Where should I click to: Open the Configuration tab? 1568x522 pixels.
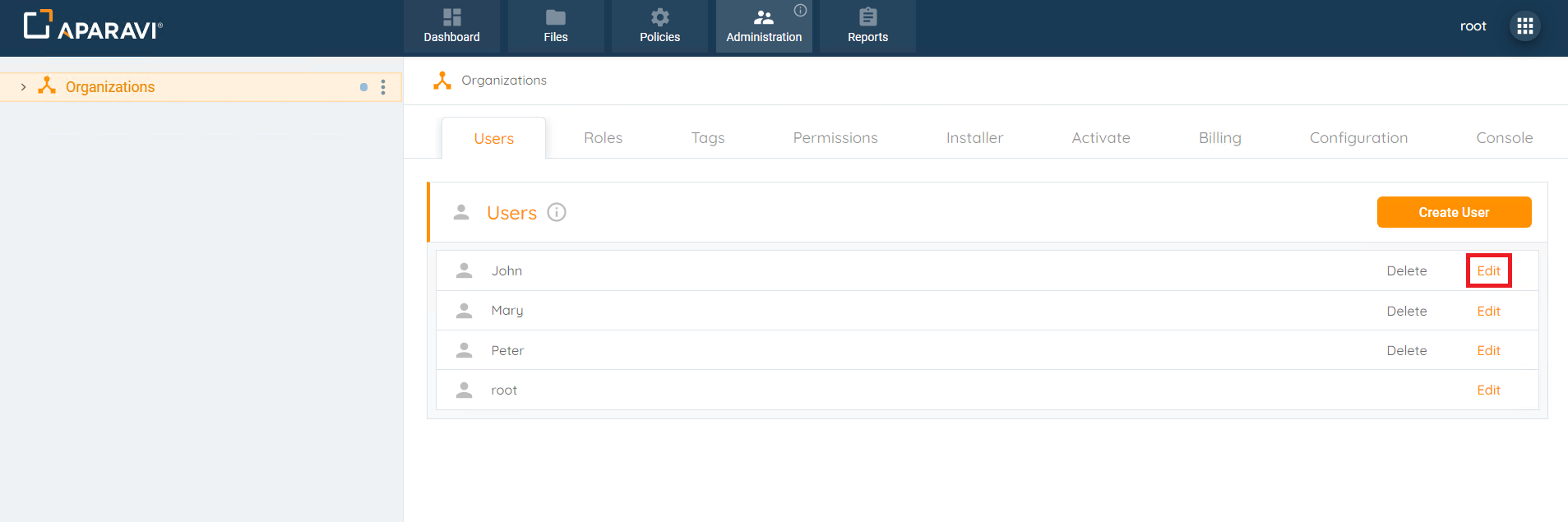(x=1358, y=138)
